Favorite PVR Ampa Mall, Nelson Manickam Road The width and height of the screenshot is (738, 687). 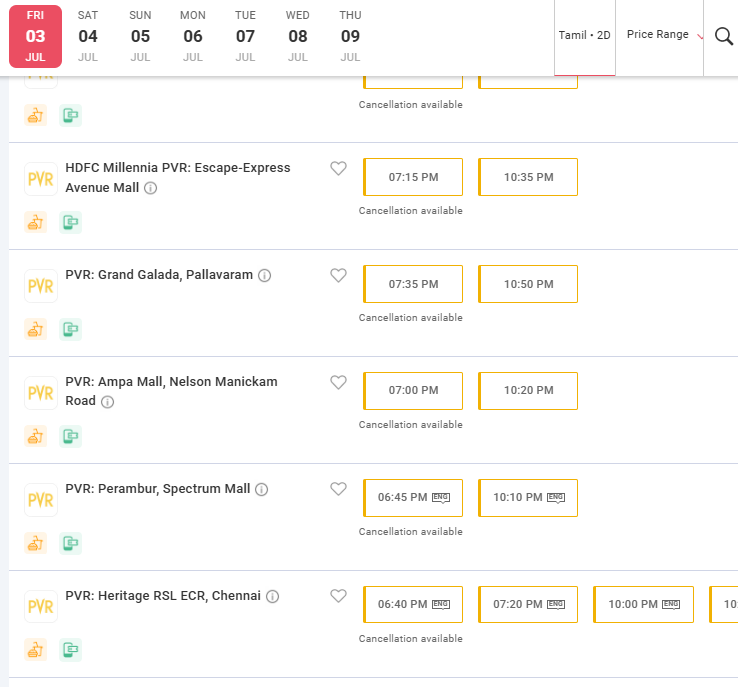[x=338, y=382]
